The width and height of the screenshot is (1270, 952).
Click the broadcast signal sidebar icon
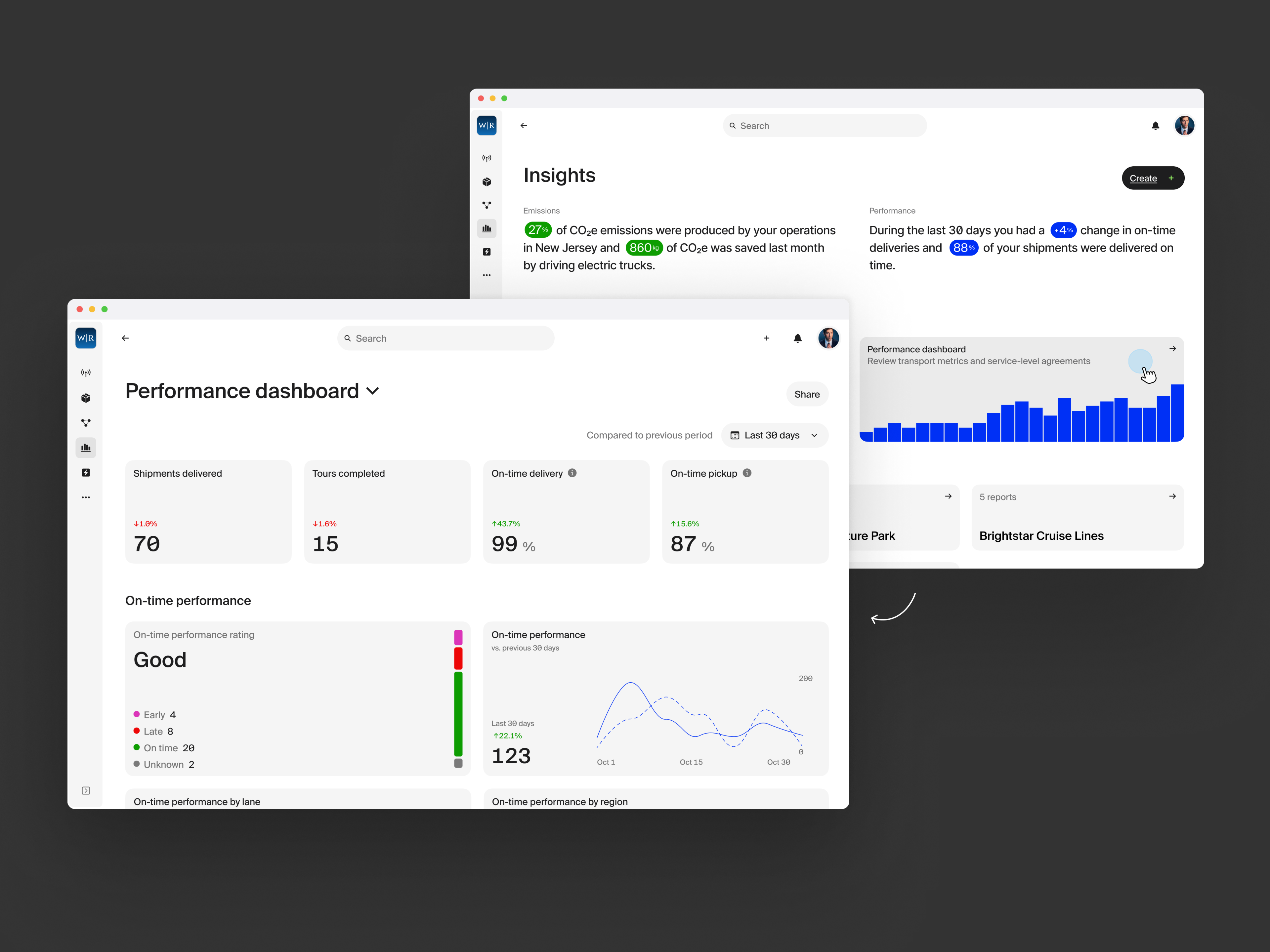(x=86, y=373)
